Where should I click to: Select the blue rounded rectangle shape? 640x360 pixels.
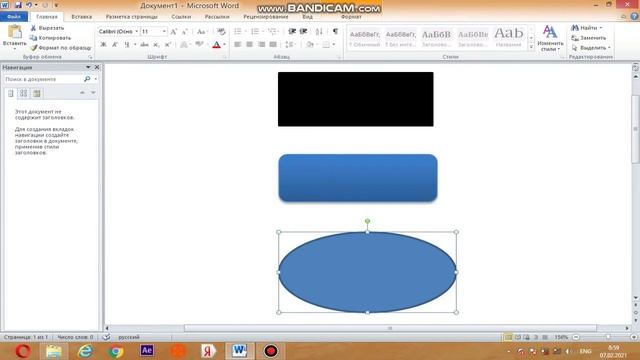[x=358, y=178]
